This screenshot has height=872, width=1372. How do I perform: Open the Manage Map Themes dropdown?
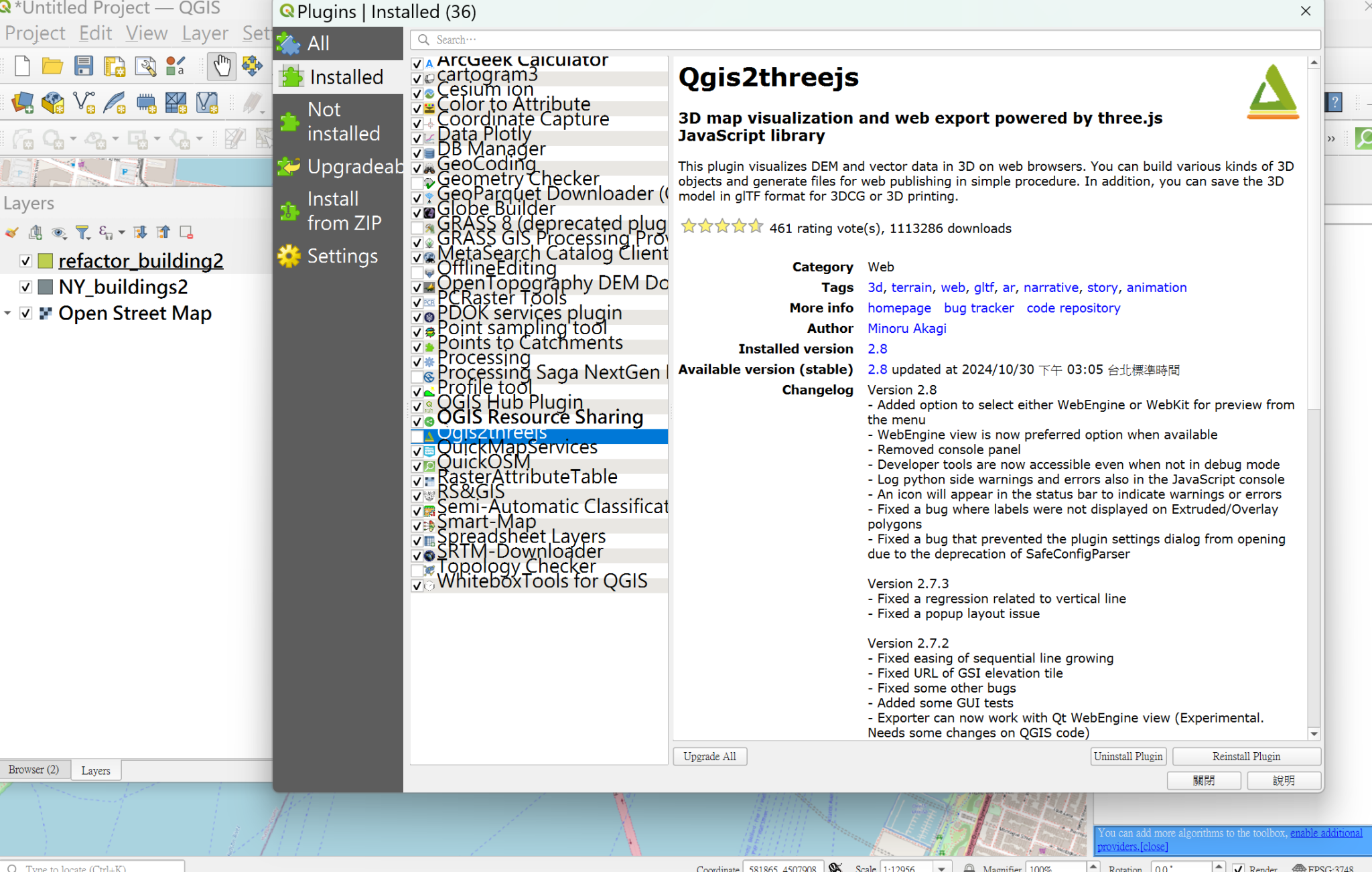60,232
